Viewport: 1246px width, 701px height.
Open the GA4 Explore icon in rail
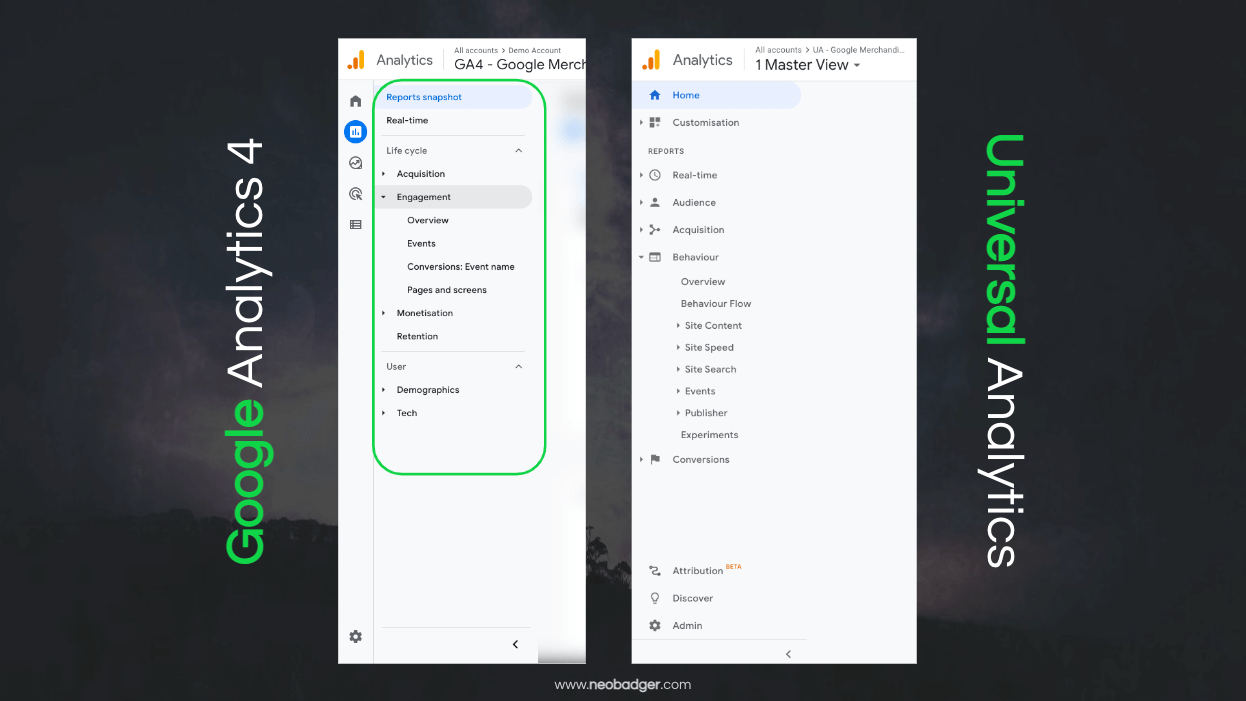[355, 163]
